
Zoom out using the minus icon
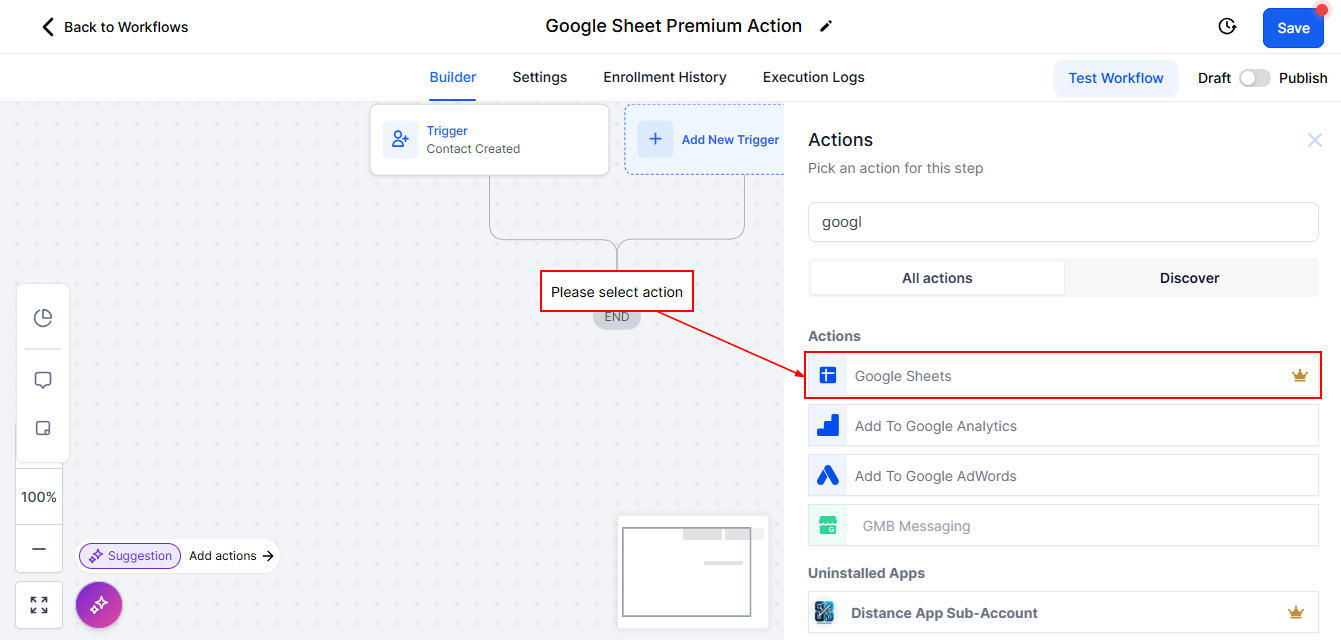(39, 549)
